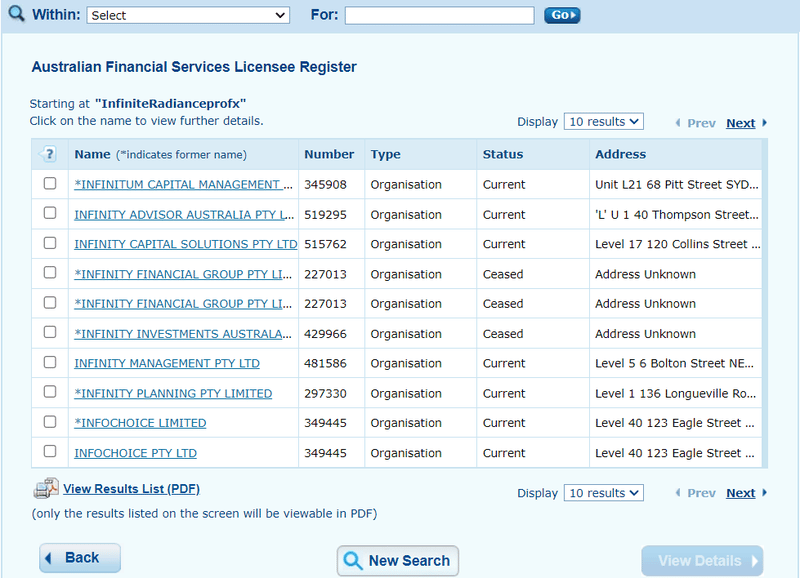This screenshot has width=800, height=578.
Task: Click licence number 515762
Action: point(326,244)
